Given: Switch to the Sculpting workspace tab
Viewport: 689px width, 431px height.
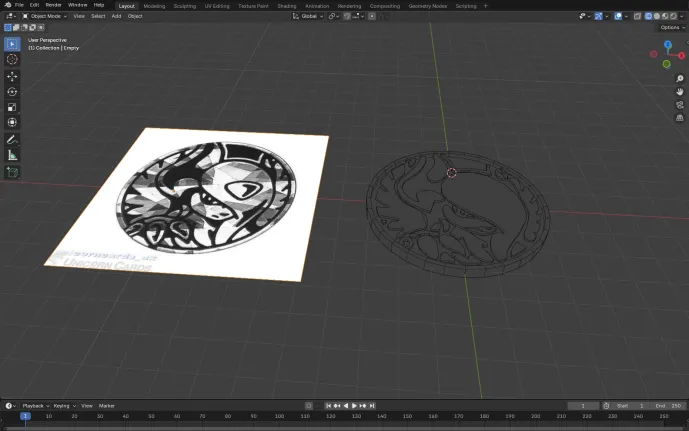Looking at the screenshot, I should (x=185, y=5).
